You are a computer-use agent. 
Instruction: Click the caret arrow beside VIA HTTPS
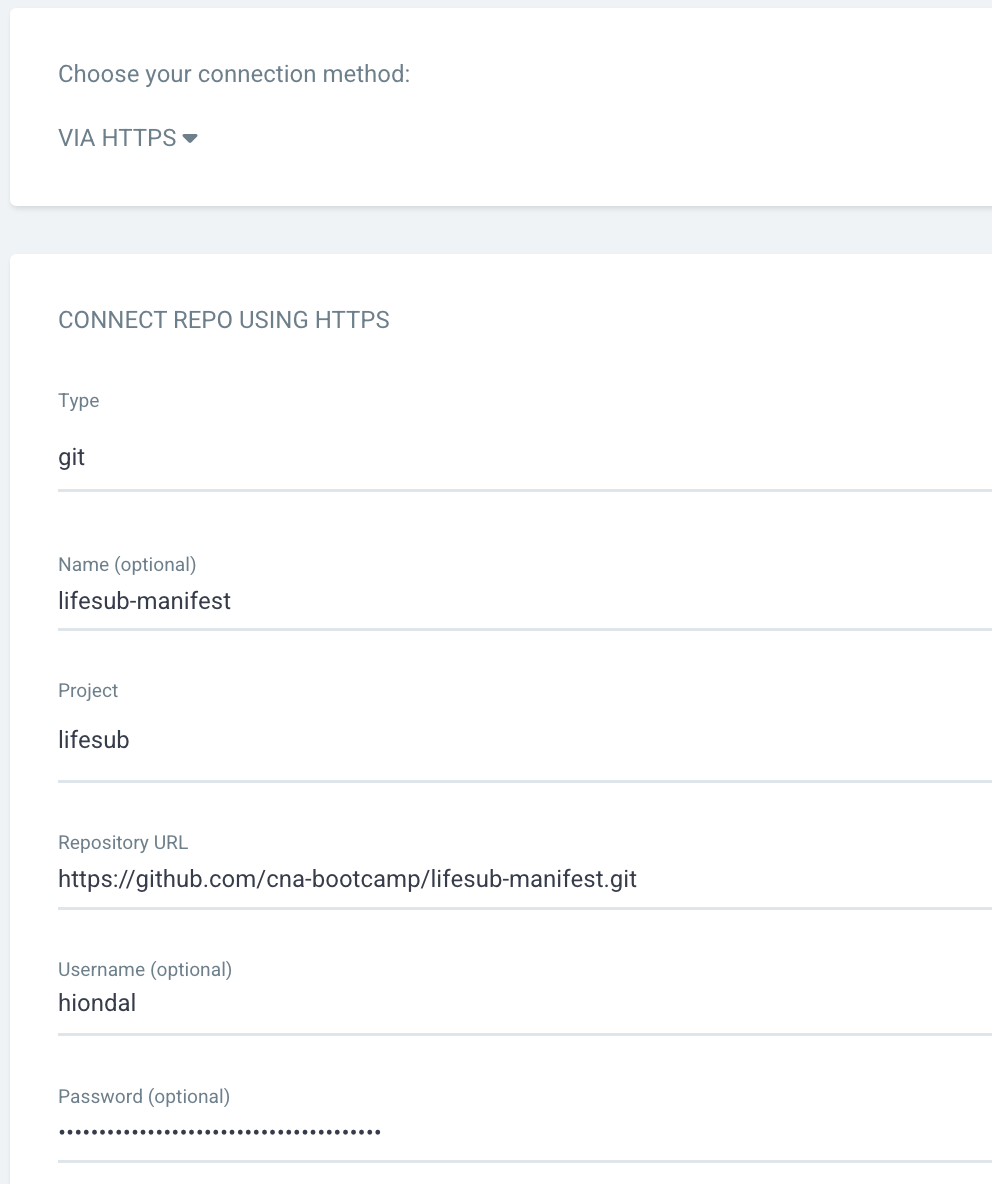[190, 138]
